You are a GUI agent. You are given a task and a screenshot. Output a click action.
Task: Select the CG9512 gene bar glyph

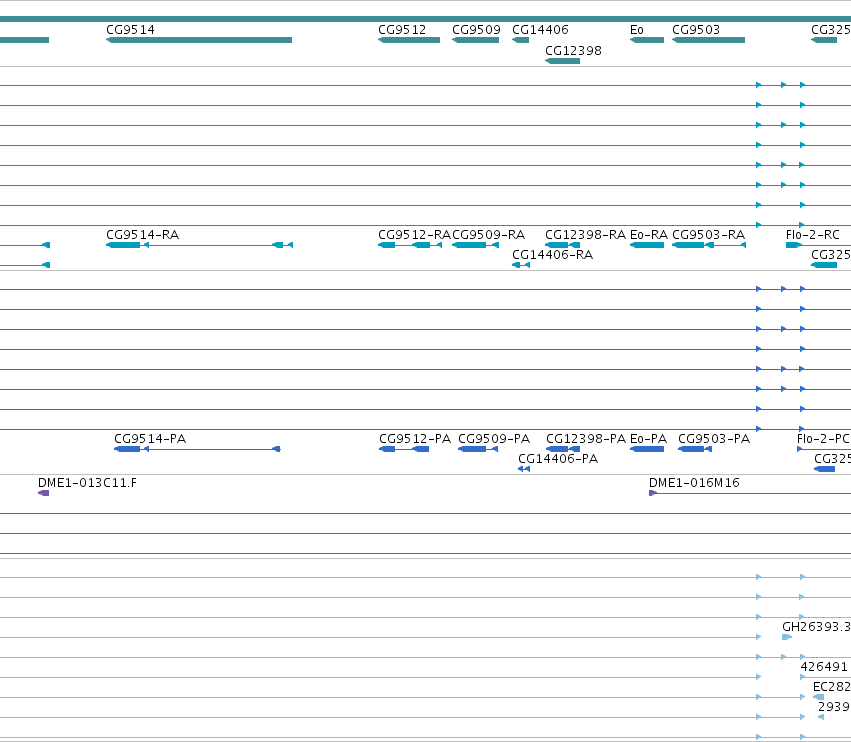coord(409,40)
